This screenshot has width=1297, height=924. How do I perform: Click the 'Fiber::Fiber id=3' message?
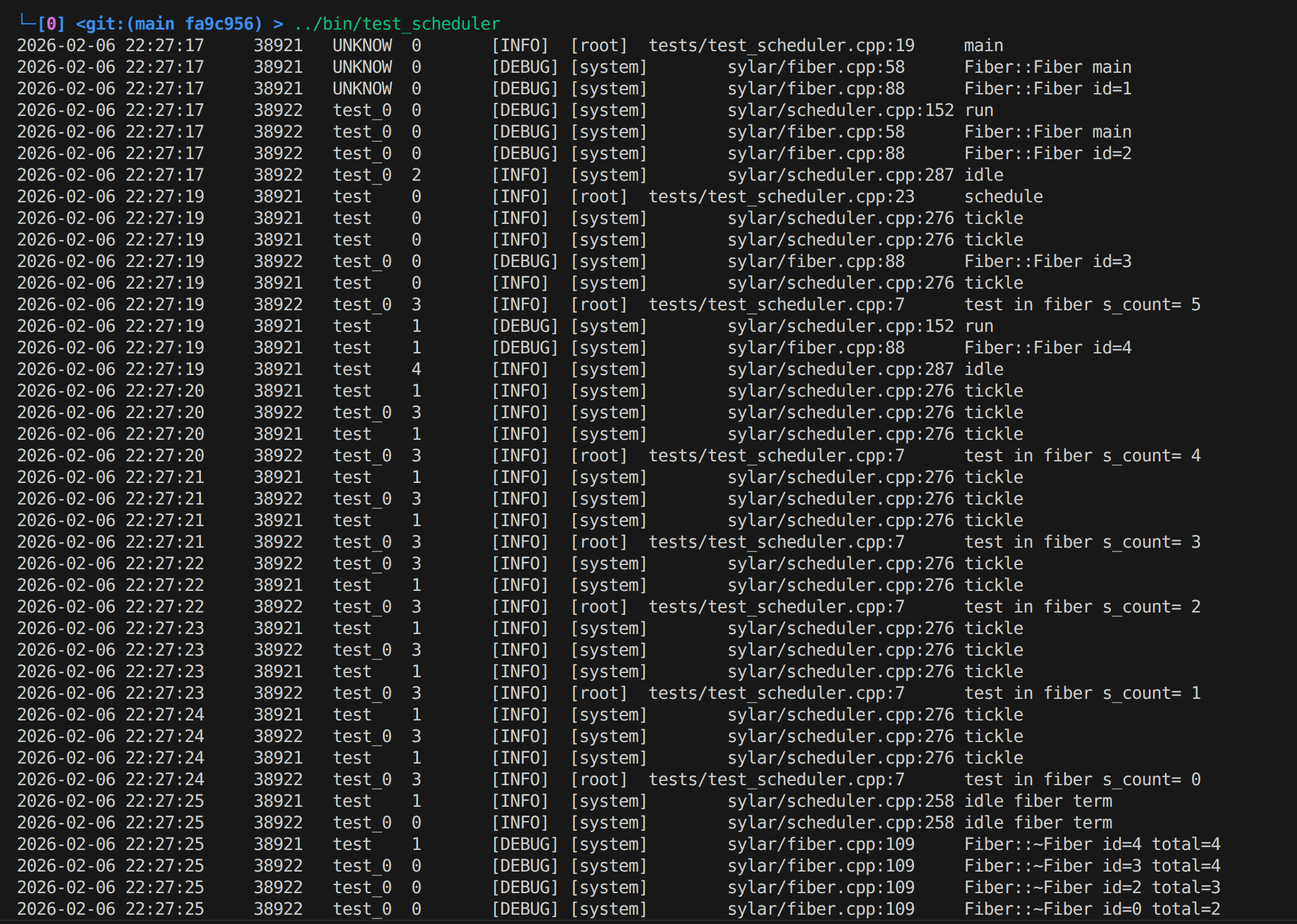coord(1047,262)
